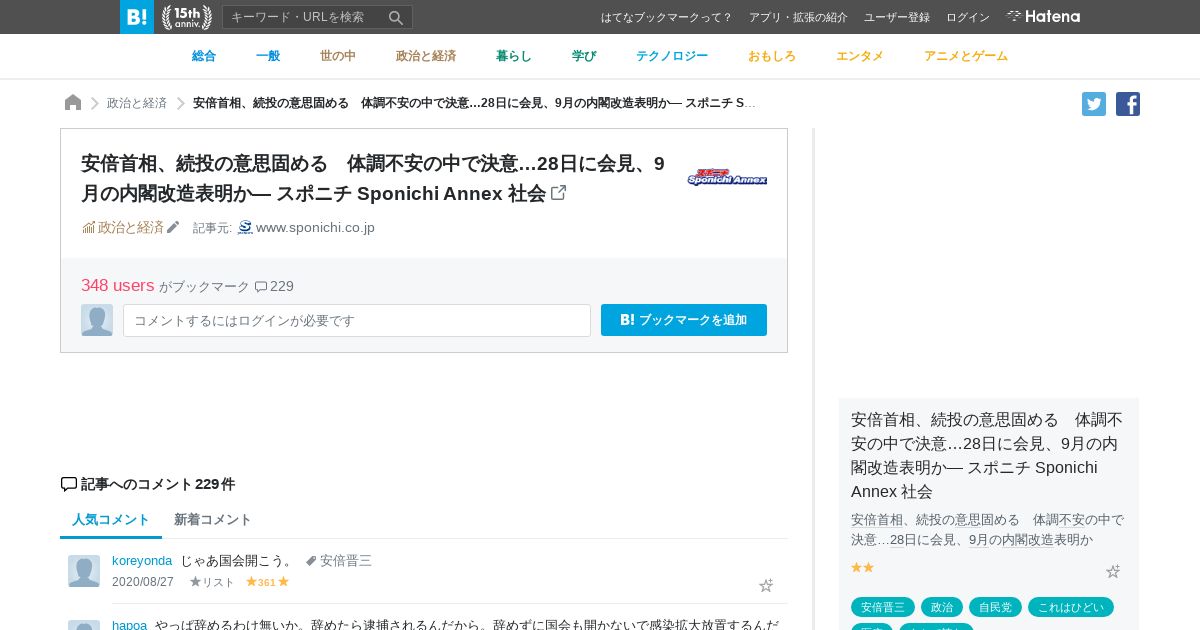The height and width of the screenshot is (630, 1200).
Task: Click the 記事へのコメント229件 heading
Action: click(148, 484)
